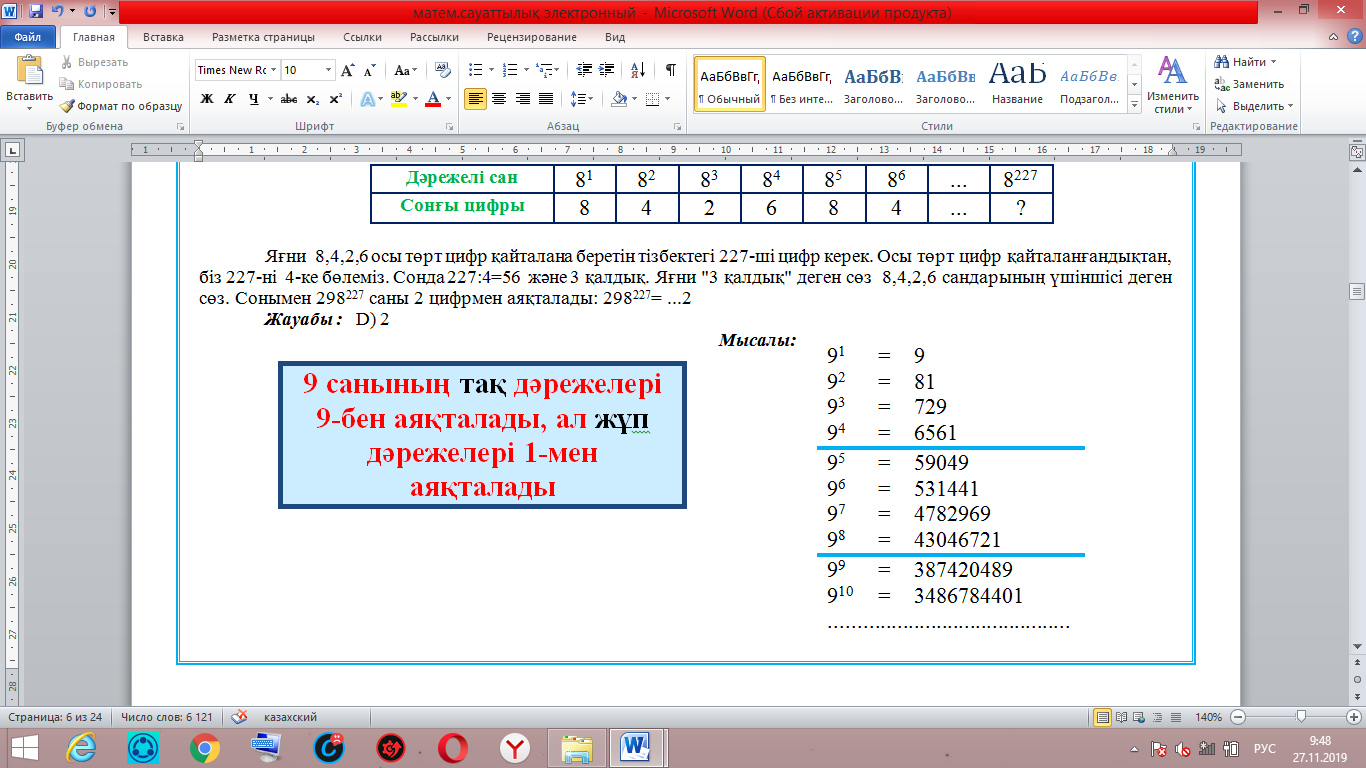Zoom out with the minus button

1238,717
